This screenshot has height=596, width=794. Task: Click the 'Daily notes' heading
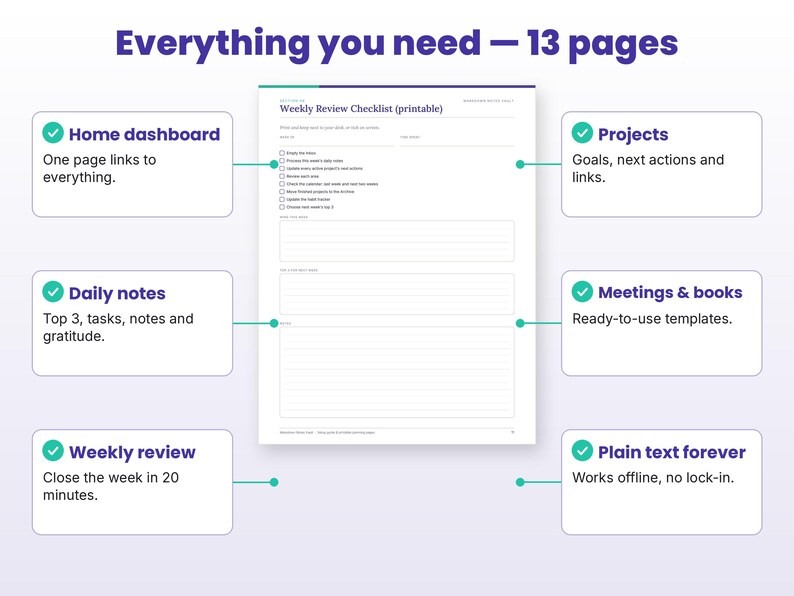click(117, 293)
